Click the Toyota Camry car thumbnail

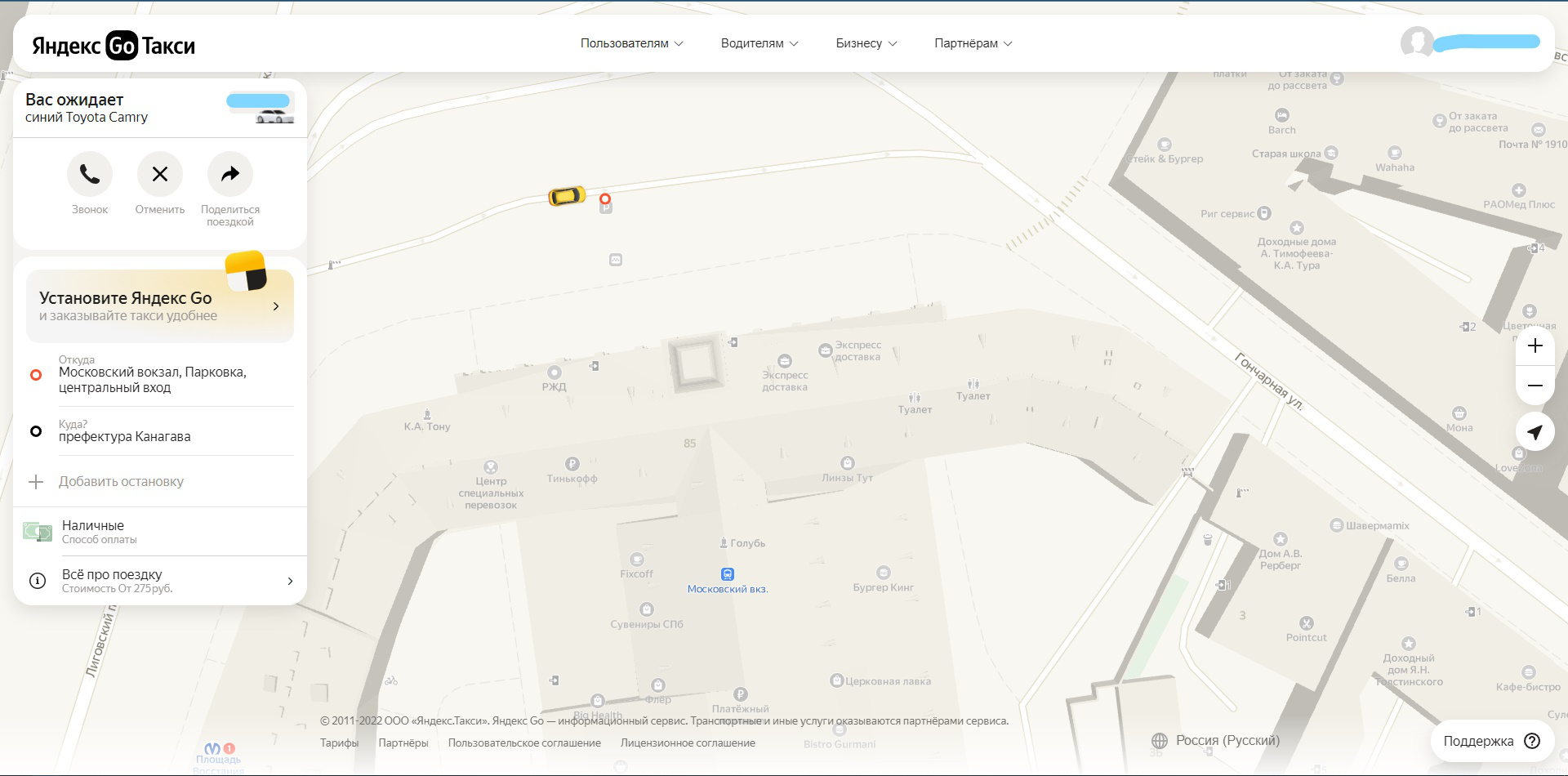274,118
